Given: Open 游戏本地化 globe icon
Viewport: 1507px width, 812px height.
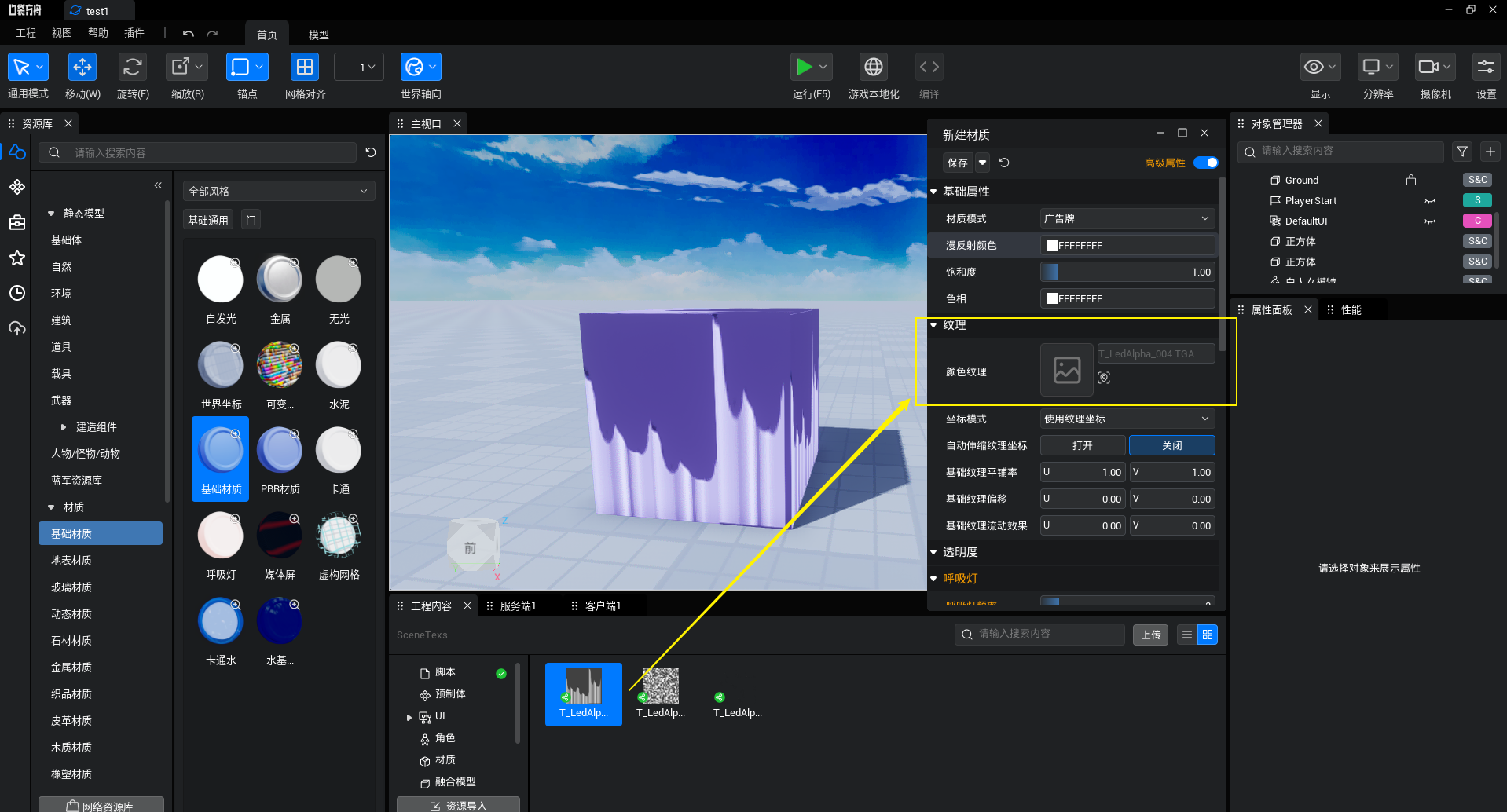Looking at the screenshot, I should 873,67.
